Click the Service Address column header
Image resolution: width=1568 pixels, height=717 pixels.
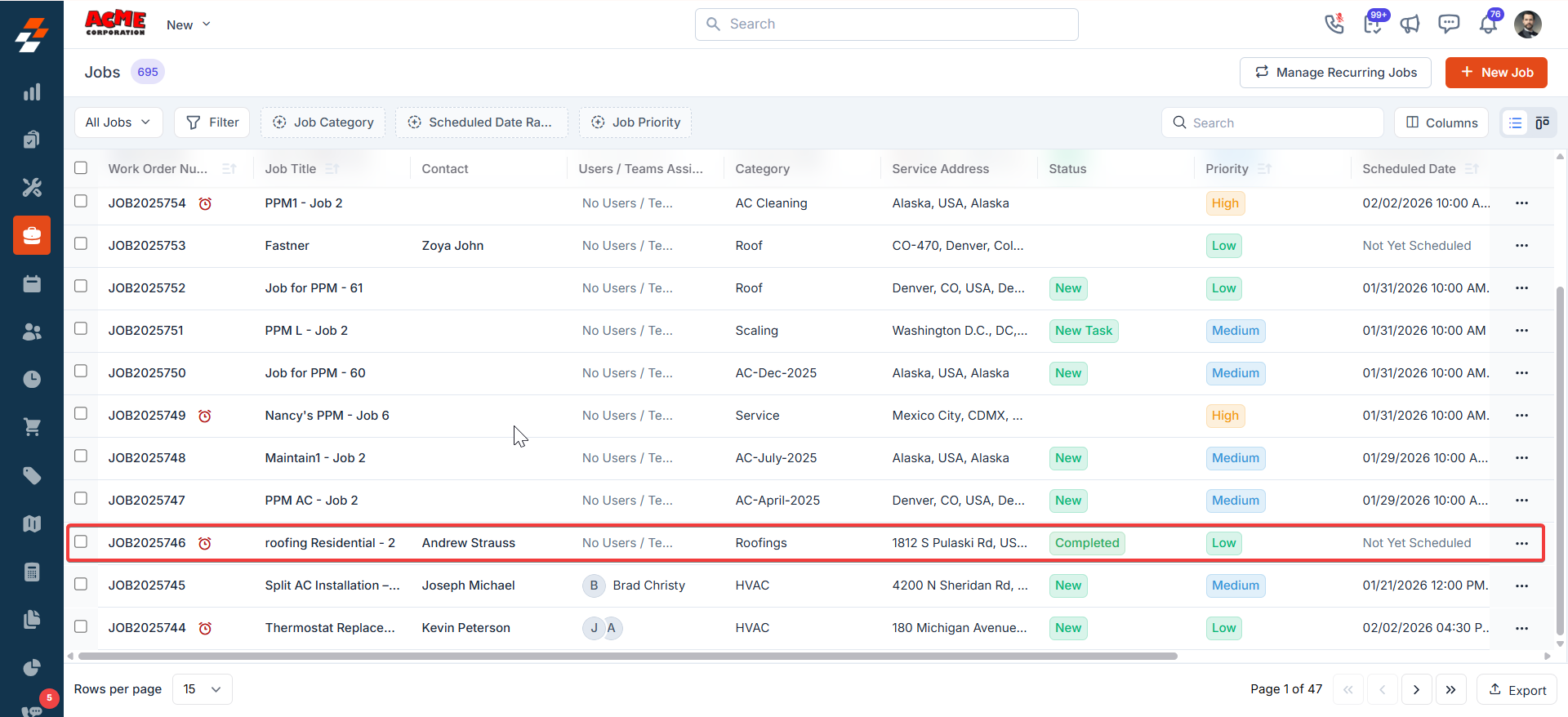[x=940, y=169]
